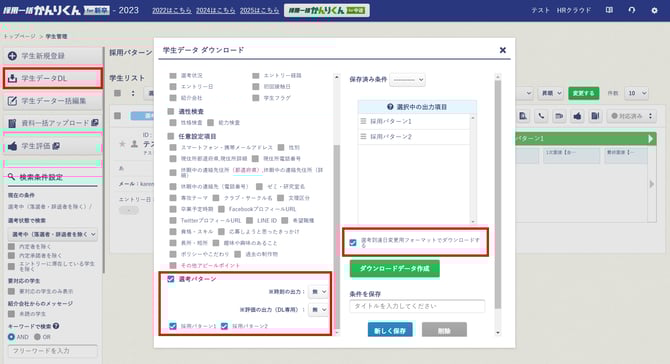Uncheck the 採用パターン1 checkbox

[x=173, y=326]
